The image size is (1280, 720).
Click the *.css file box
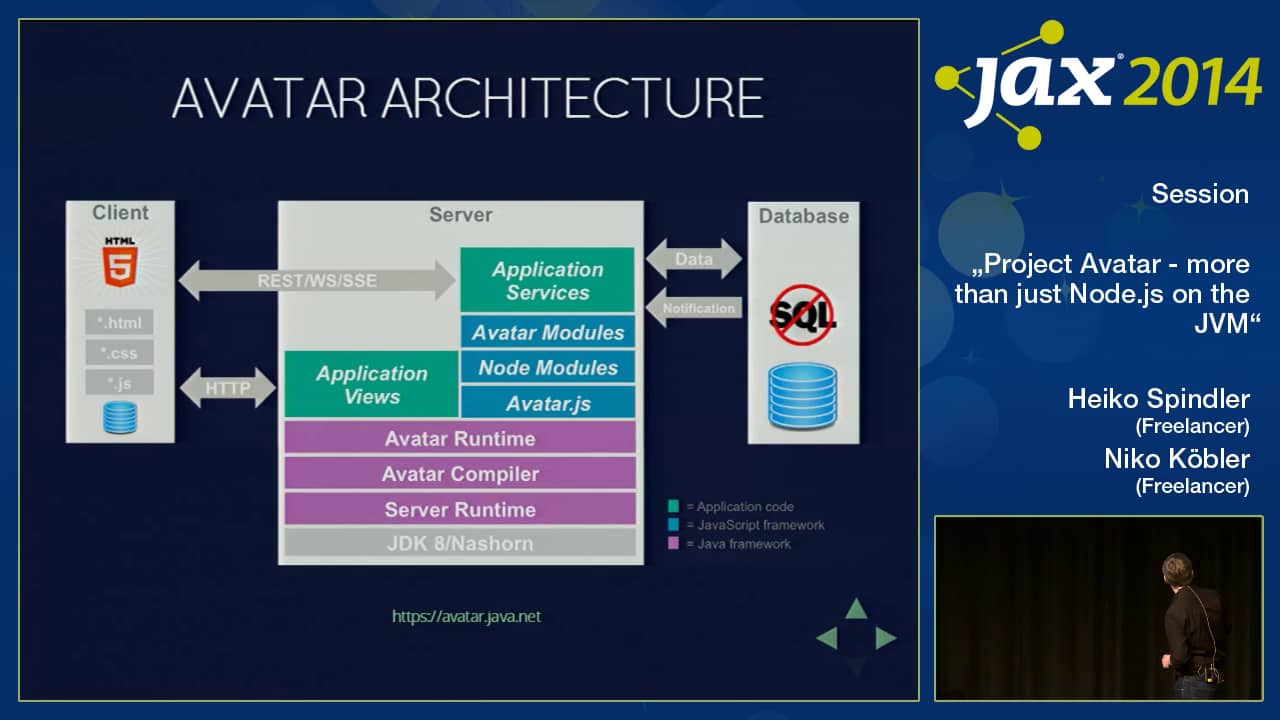tap(119, 352)
